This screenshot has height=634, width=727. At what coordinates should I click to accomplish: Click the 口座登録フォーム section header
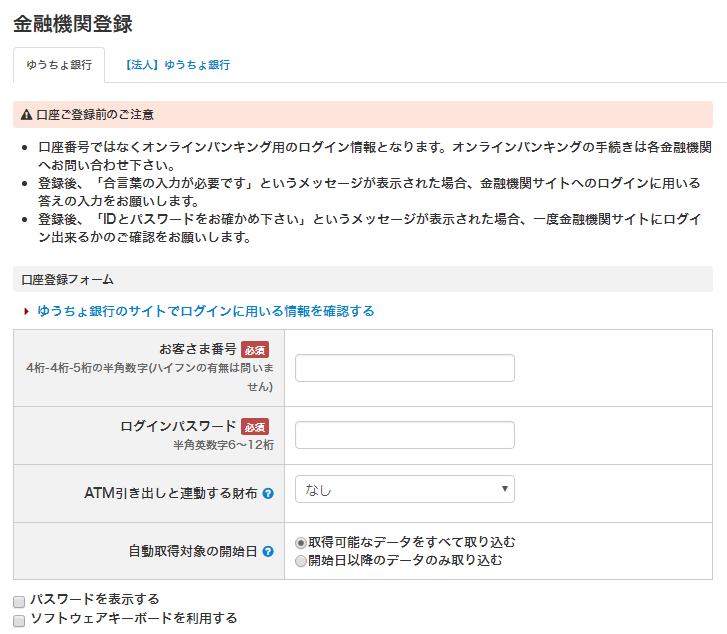363,279
